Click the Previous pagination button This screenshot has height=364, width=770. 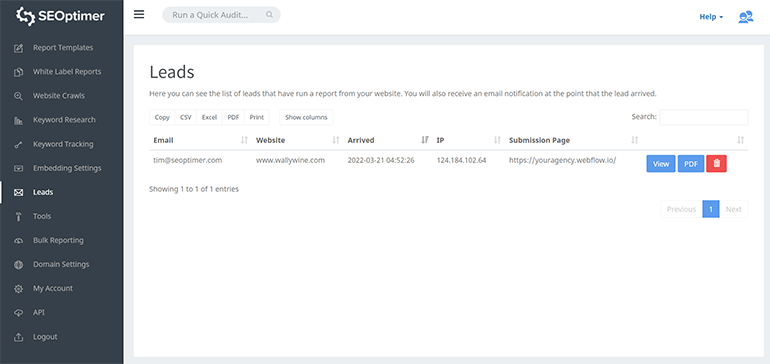point(681,209)
